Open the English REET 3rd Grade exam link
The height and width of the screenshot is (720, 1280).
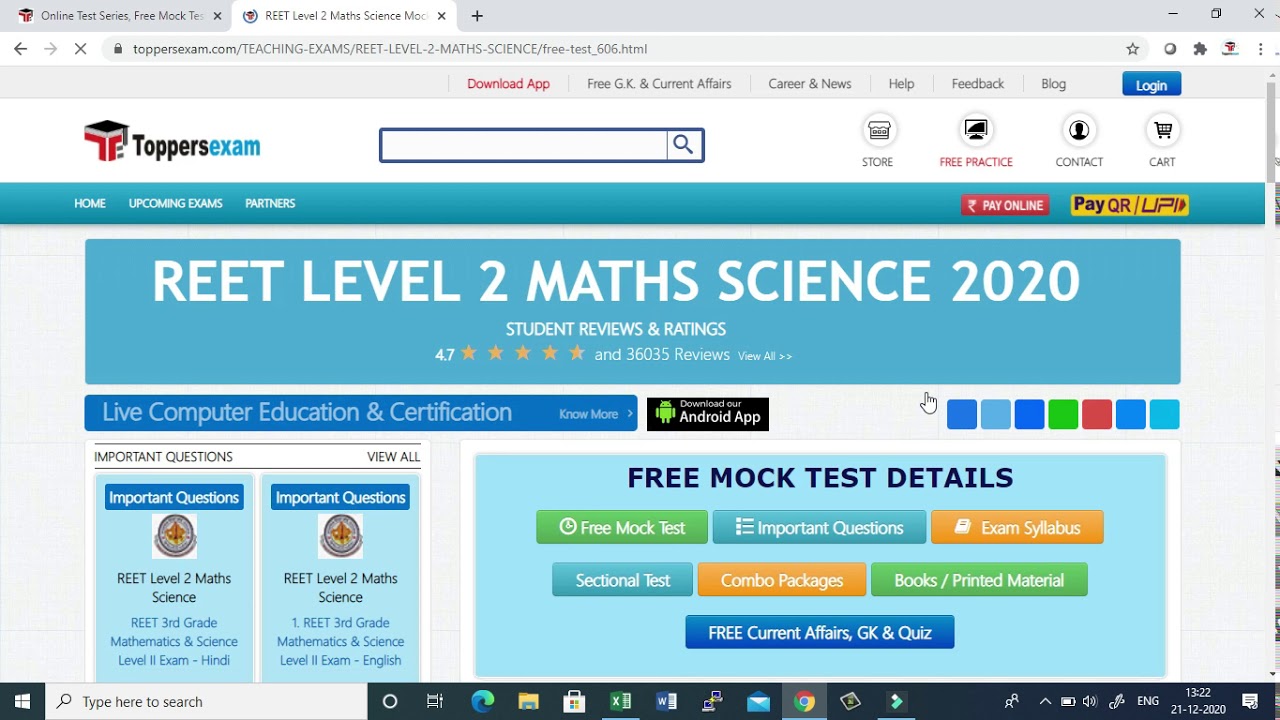point(340,641)
